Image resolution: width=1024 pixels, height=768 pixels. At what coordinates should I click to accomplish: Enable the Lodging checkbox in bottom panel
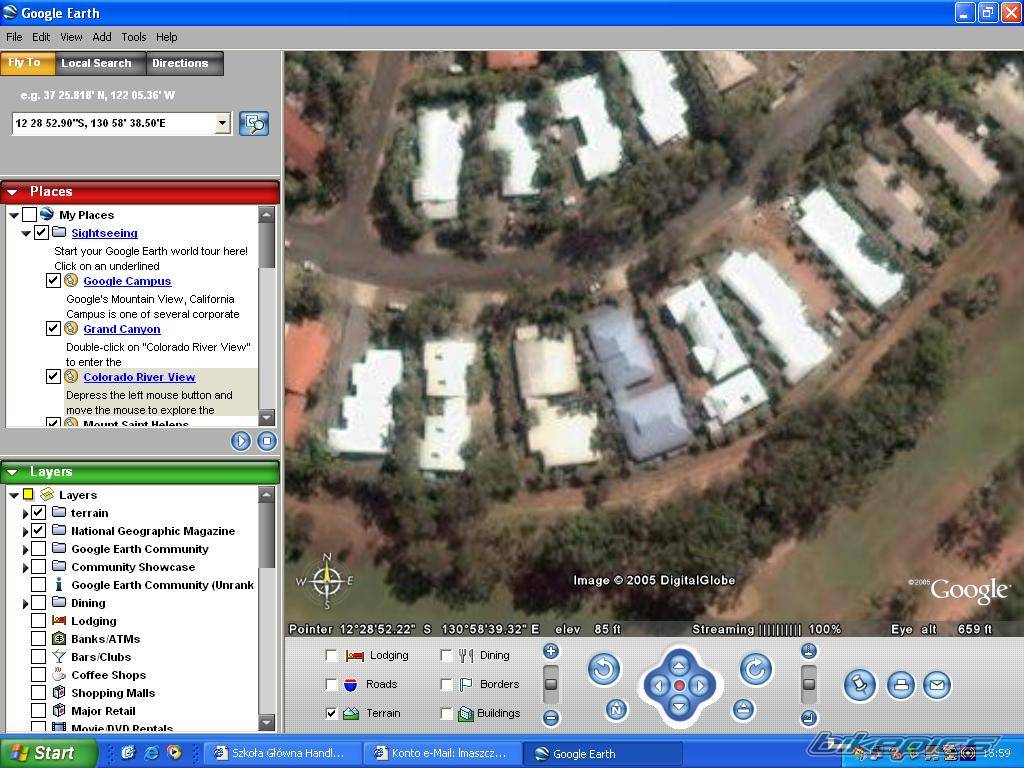coord(332,655)
